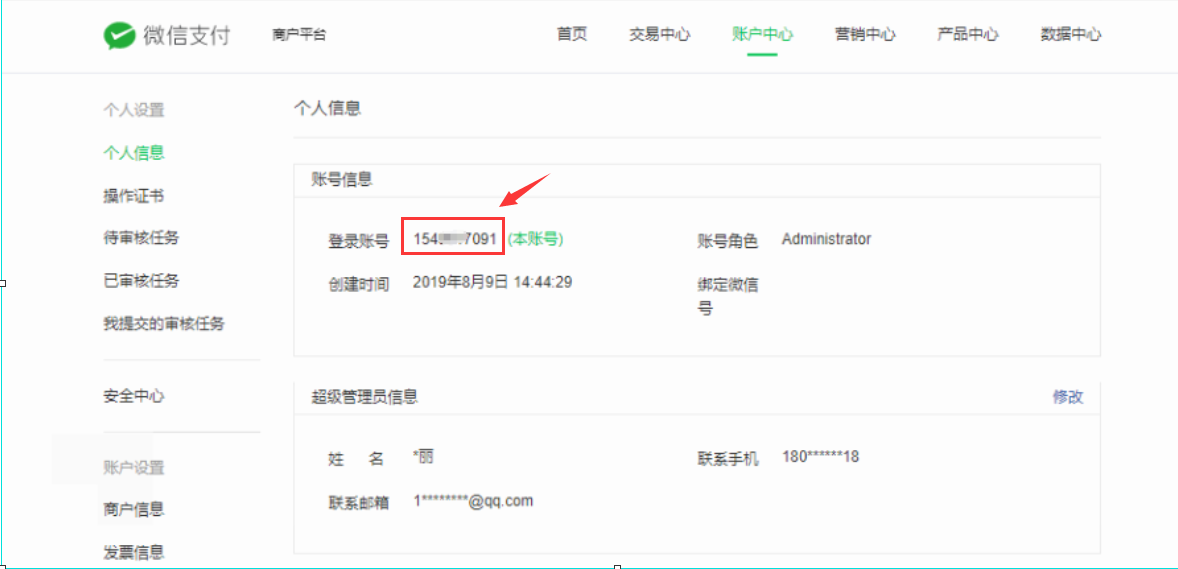Viewport: 1178px width, 569px height.
Task: Click the contact email 1********@qq.com
Action: [x=473, y=501]
